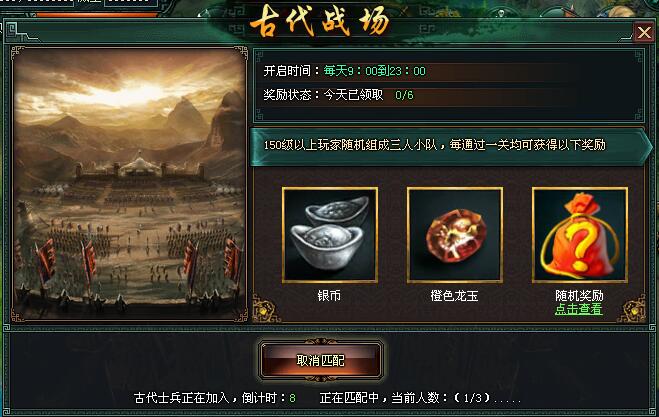The height and width of the screenshot is (417, 659).
Task: Open the 点击查看 link under 随机奖励
Action: pos(579,309)
